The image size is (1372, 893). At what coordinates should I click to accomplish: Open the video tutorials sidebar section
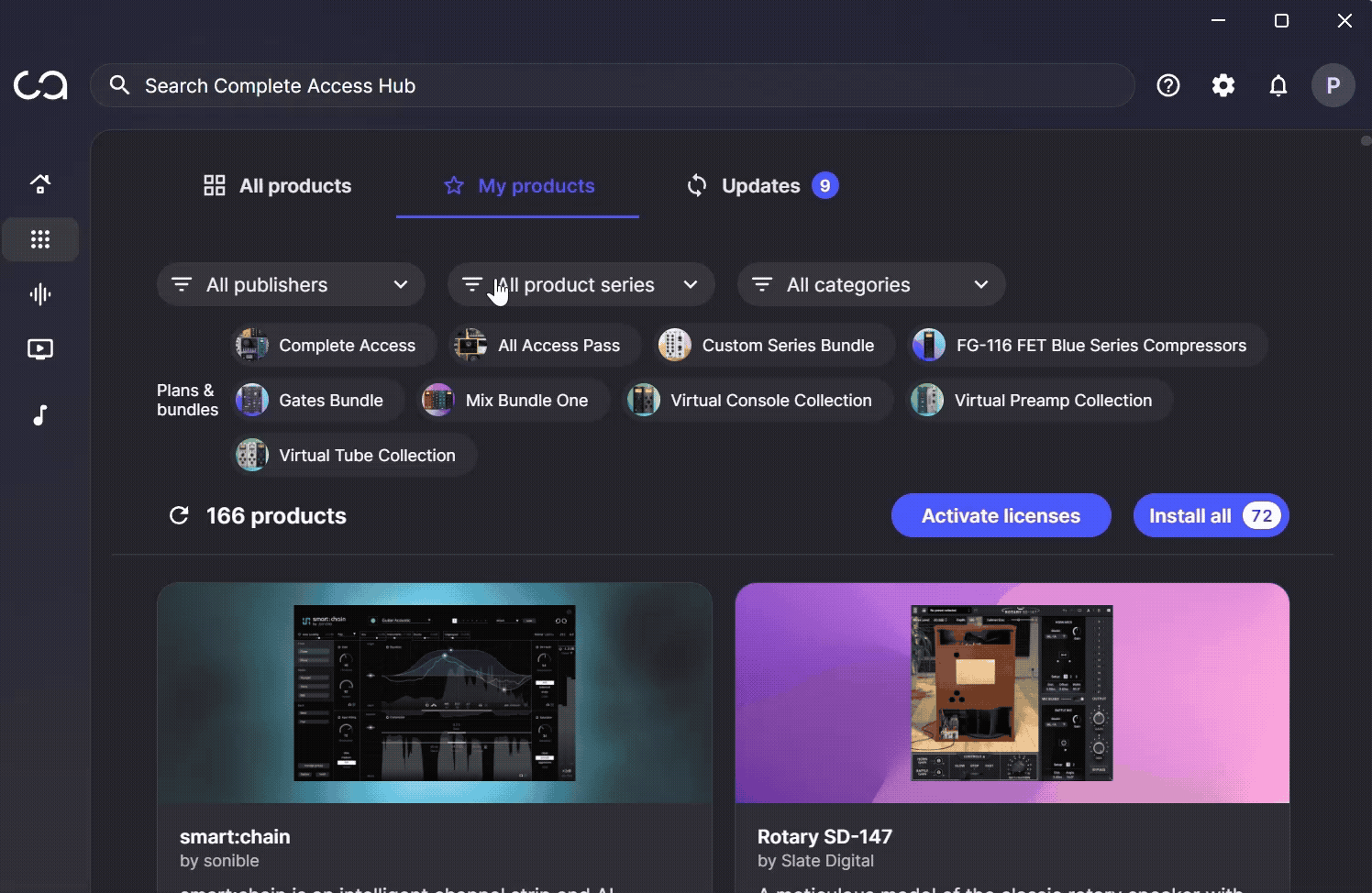(x=40, y=349)
